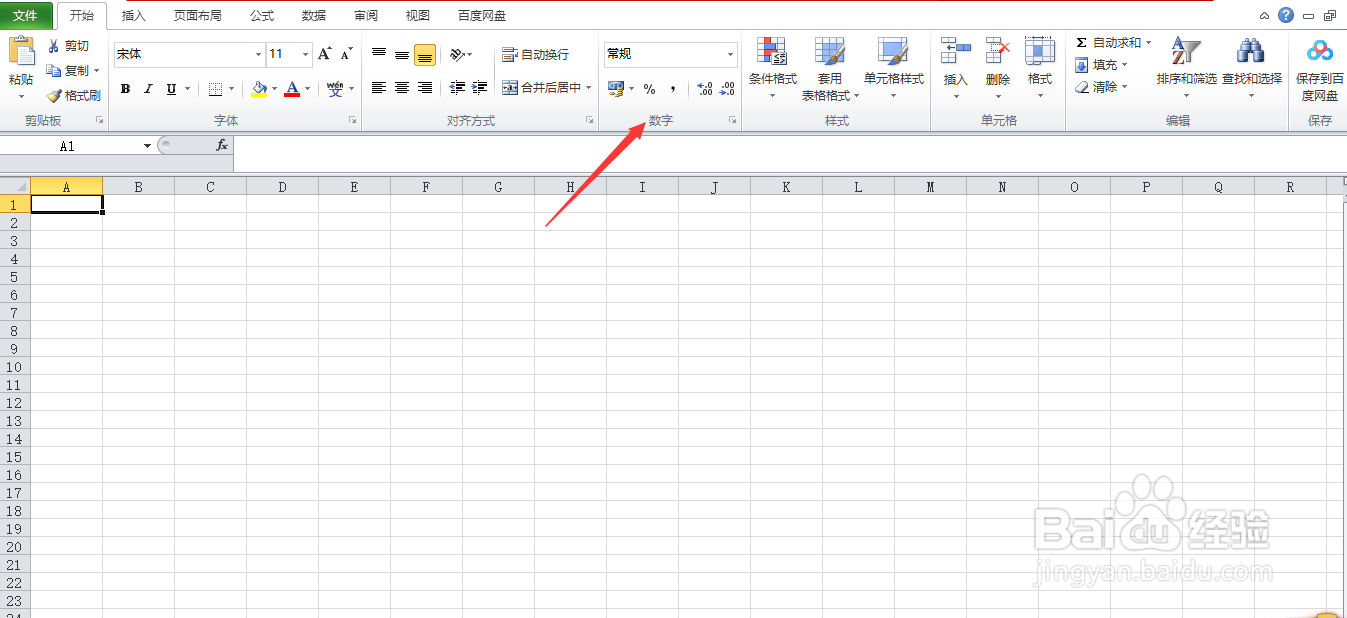
Task: Toggle bold formatting
Action: click(x=124, y=89)
